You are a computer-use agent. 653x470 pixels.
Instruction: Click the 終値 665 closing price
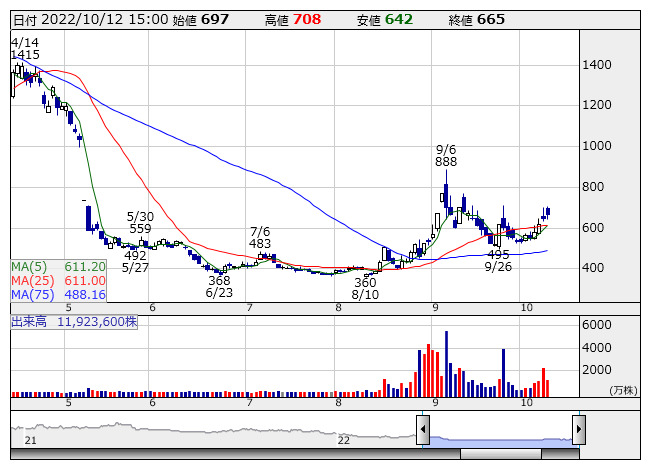pos(490,19)
